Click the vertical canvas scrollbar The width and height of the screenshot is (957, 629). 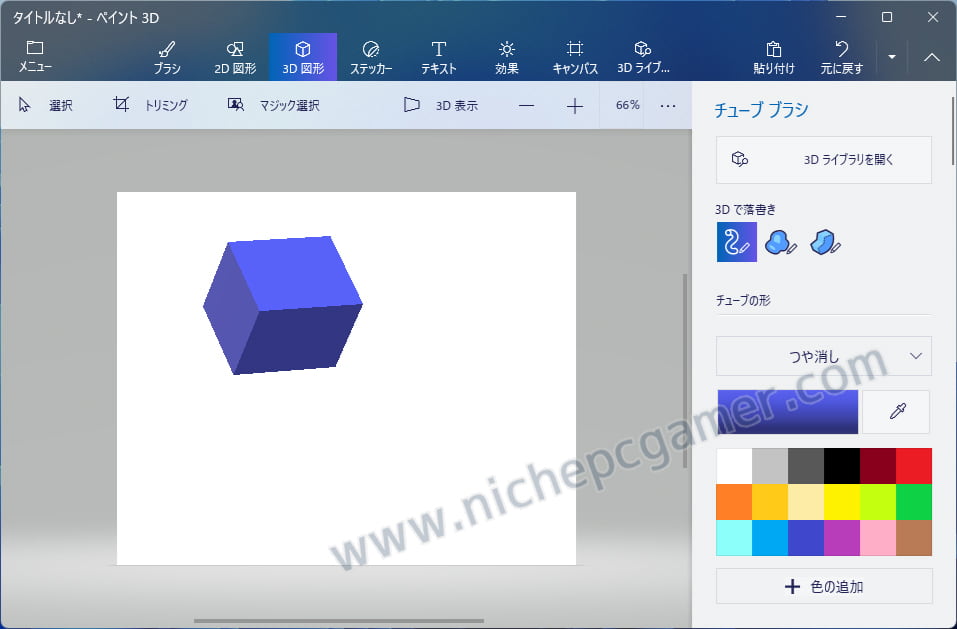pos(685,371)
